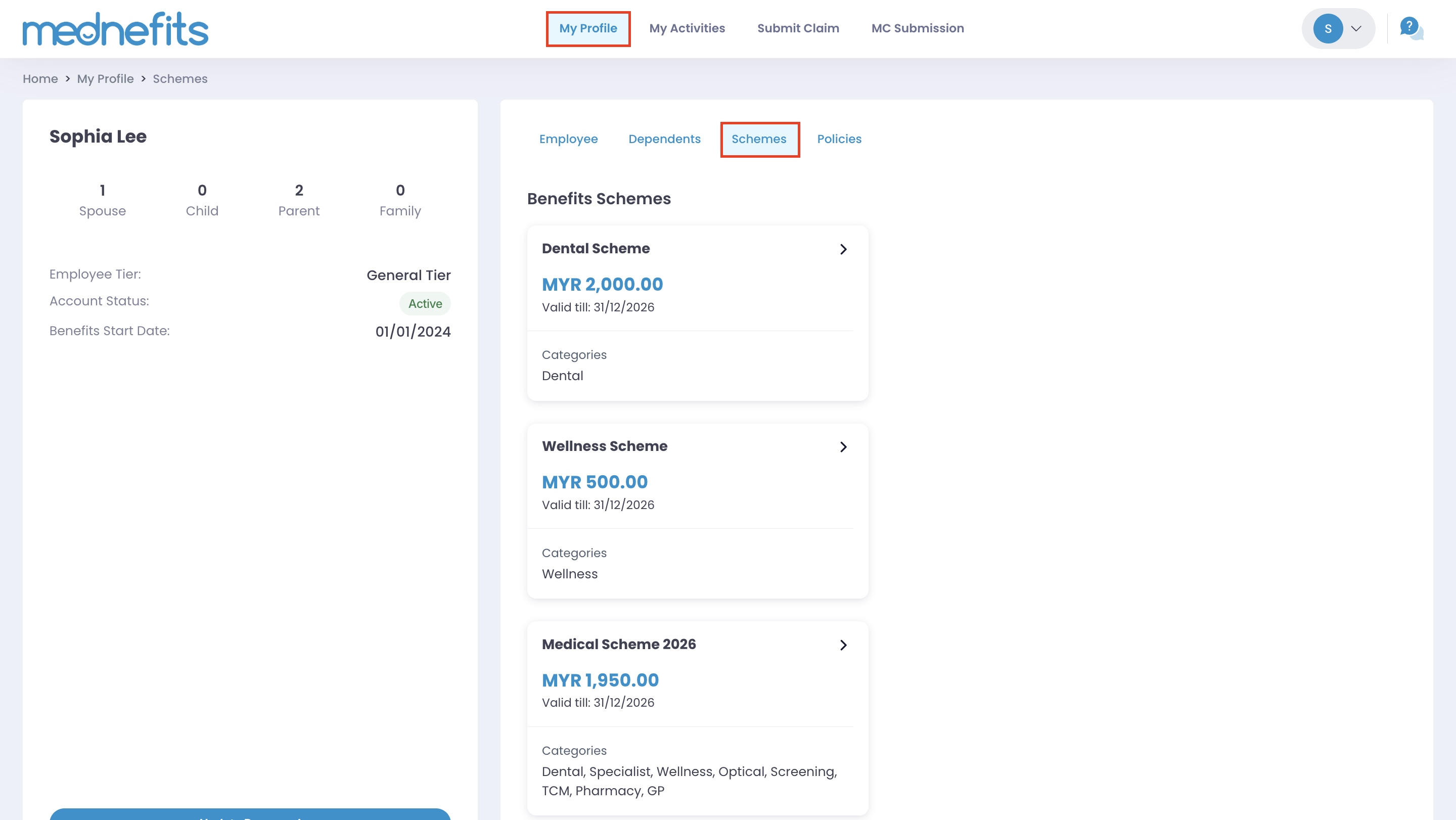Image resolution: width=1456 pixels, height=820 pixels.
Task: Expand the Dental Scheme chevron arrow
Action: click(x=843, y=249)
